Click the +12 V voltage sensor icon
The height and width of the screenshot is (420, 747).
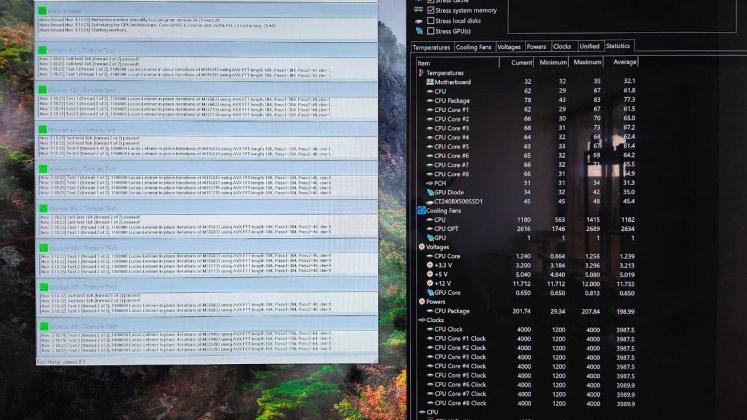(x=429, y=283)
